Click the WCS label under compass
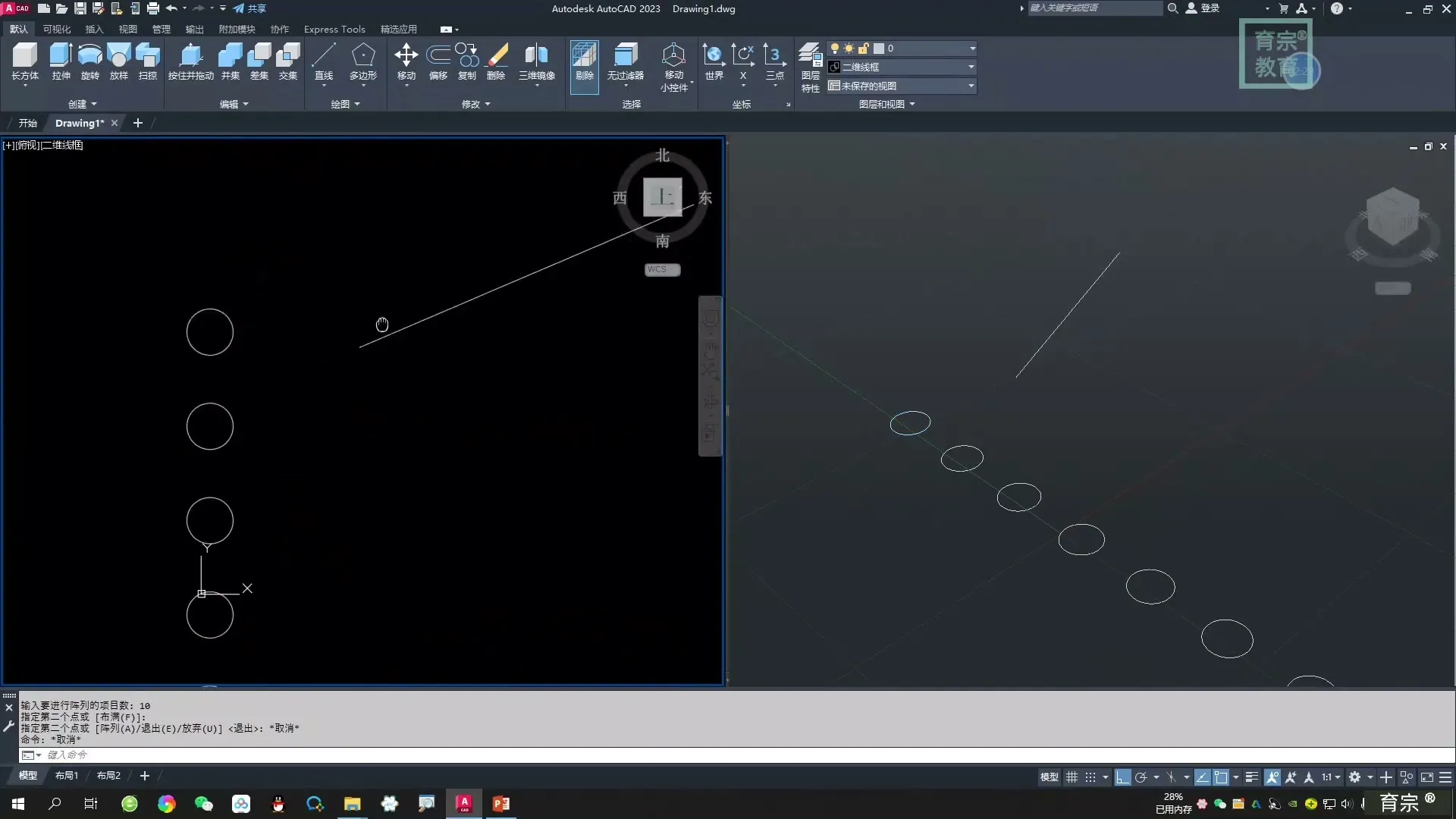Image resolution: width=1456 pixels, height=819 pixels. tap(661, 270)
